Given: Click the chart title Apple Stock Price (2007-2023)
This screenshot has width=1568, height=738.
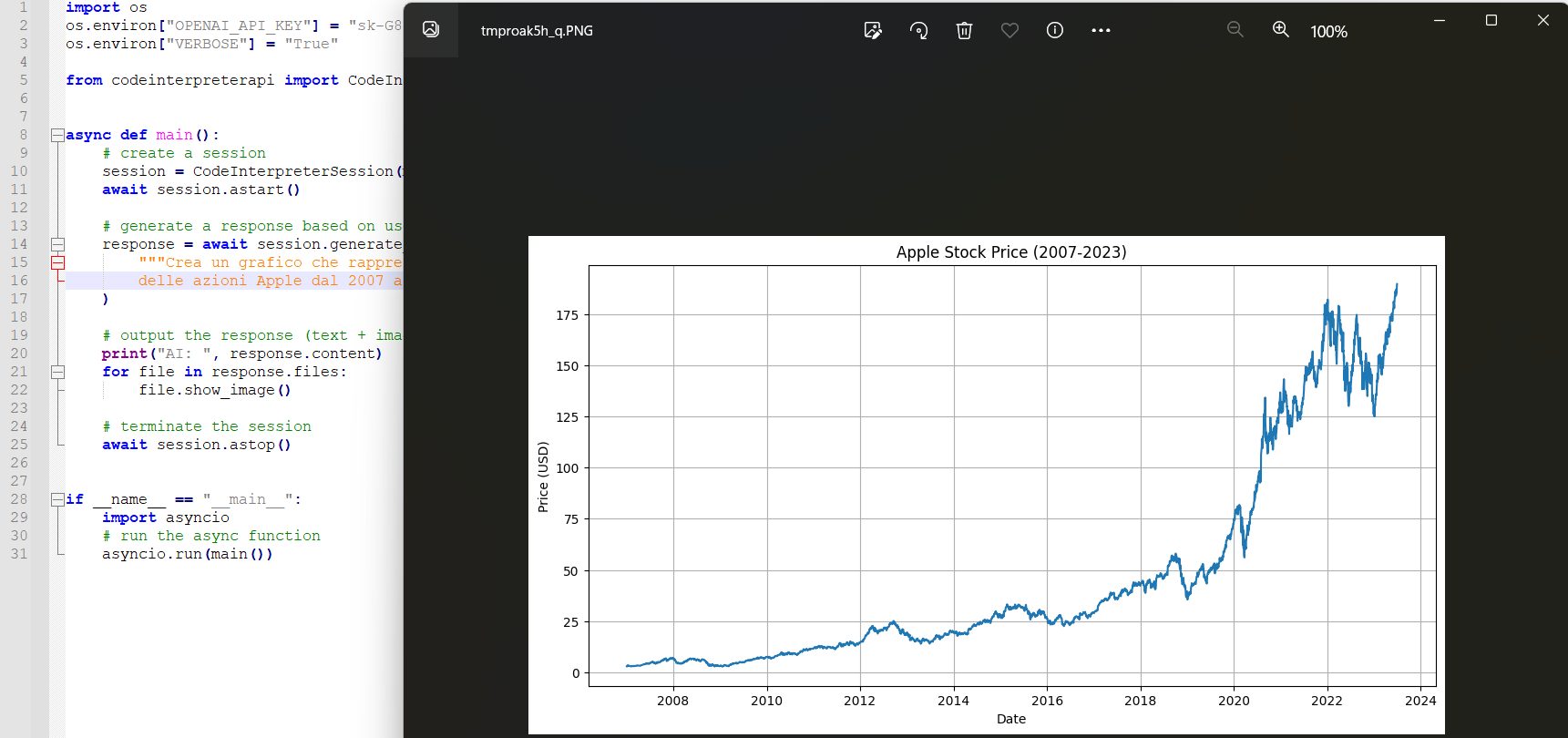Looking at the screenshot, I should [x=1011, y=252].
